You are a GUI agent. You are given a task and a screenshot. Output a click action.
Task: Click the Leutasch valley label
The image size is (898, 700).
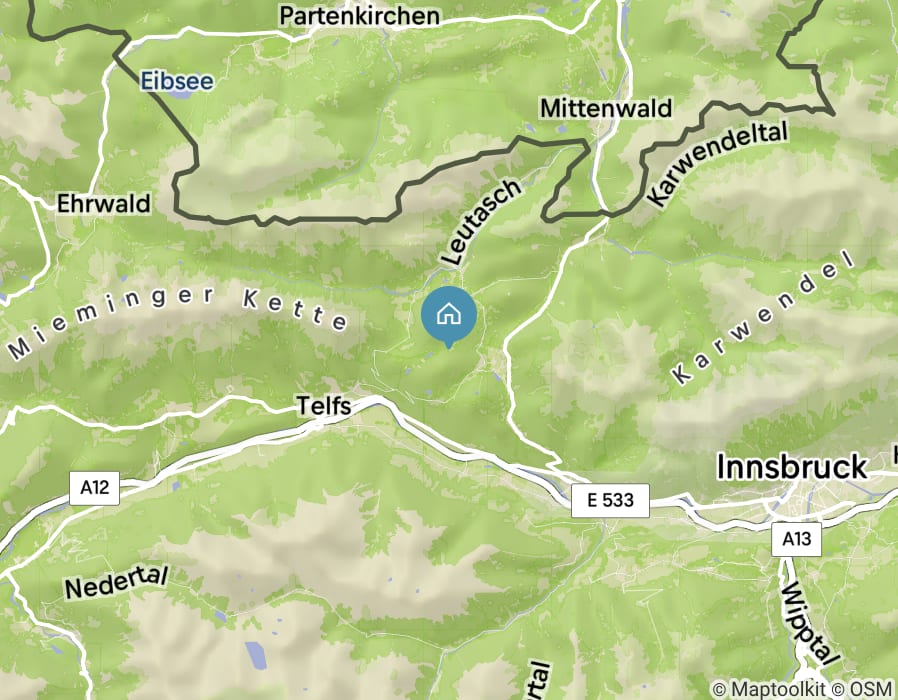pos(482,222)
